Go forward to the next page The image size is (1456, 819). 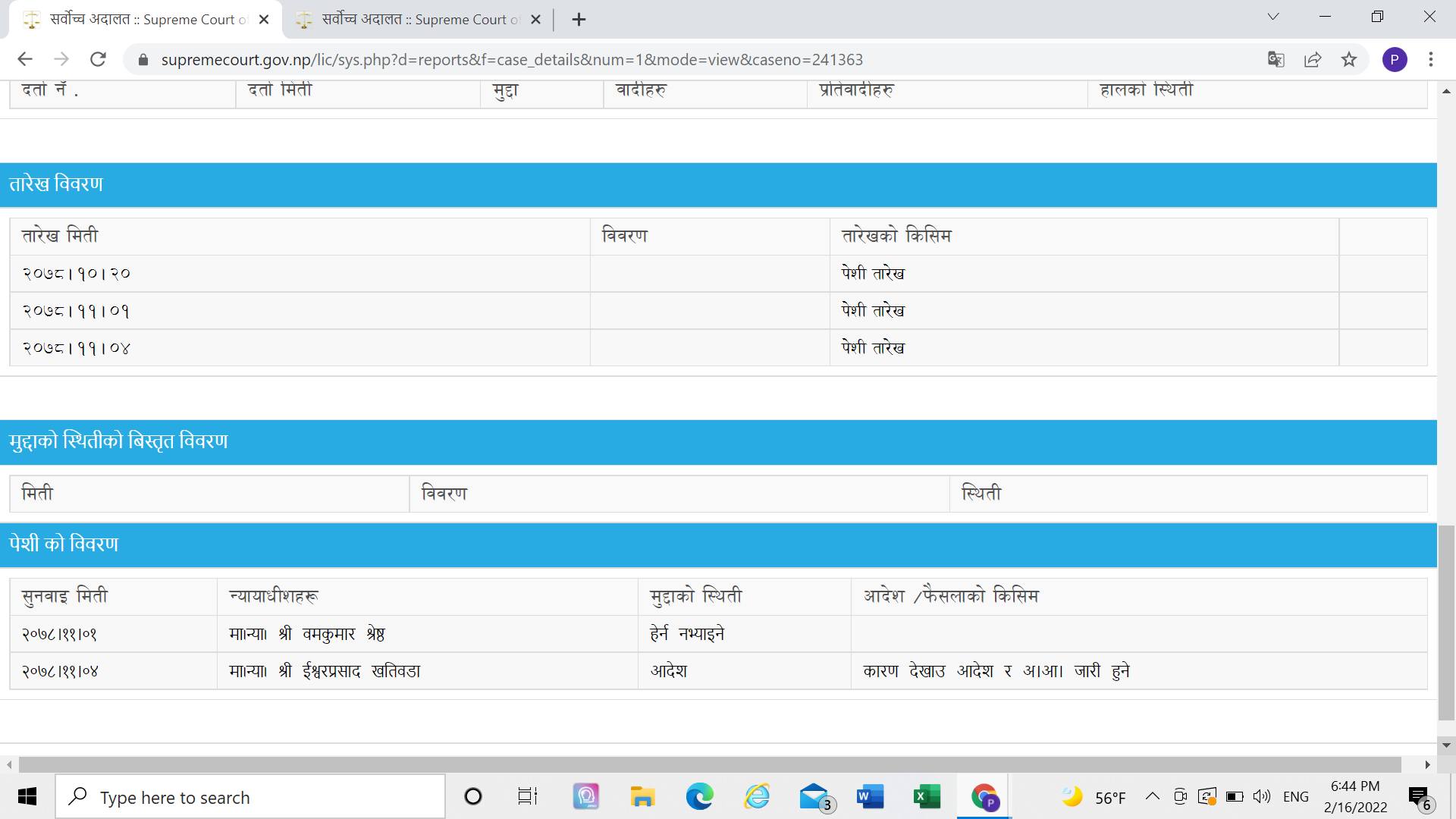pos(61,59)
